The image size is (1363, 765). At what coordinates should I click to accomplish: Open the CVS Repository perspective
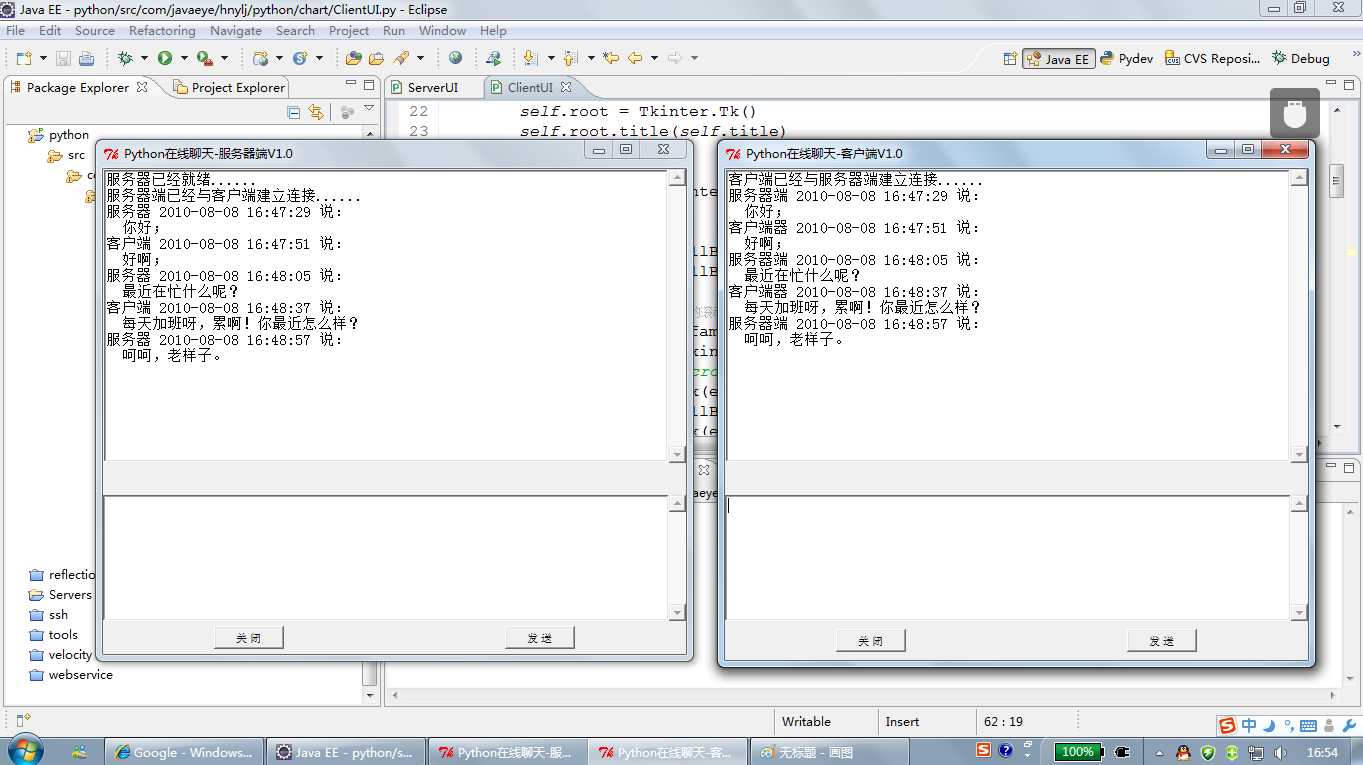coord(1213,59)
